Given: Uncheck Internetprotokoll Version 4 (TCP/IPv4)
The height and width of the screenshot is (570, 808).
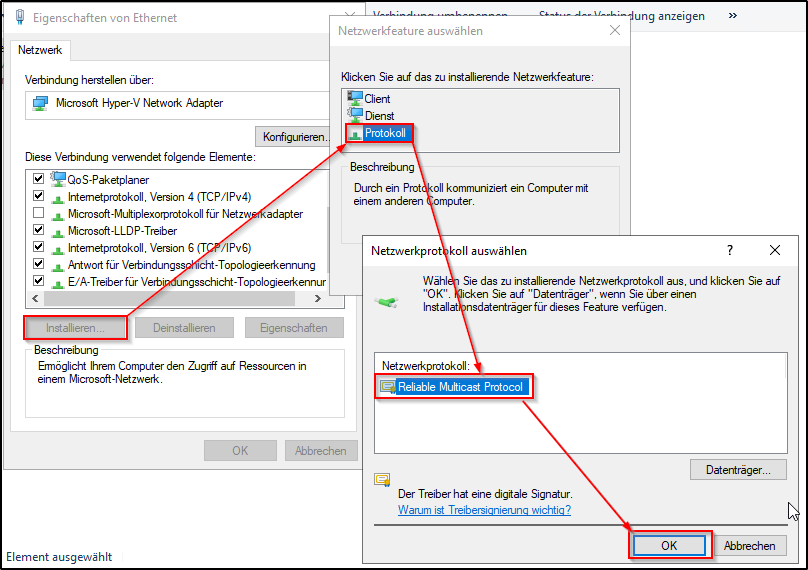Looking at the screenshot, I should [38, 196].
